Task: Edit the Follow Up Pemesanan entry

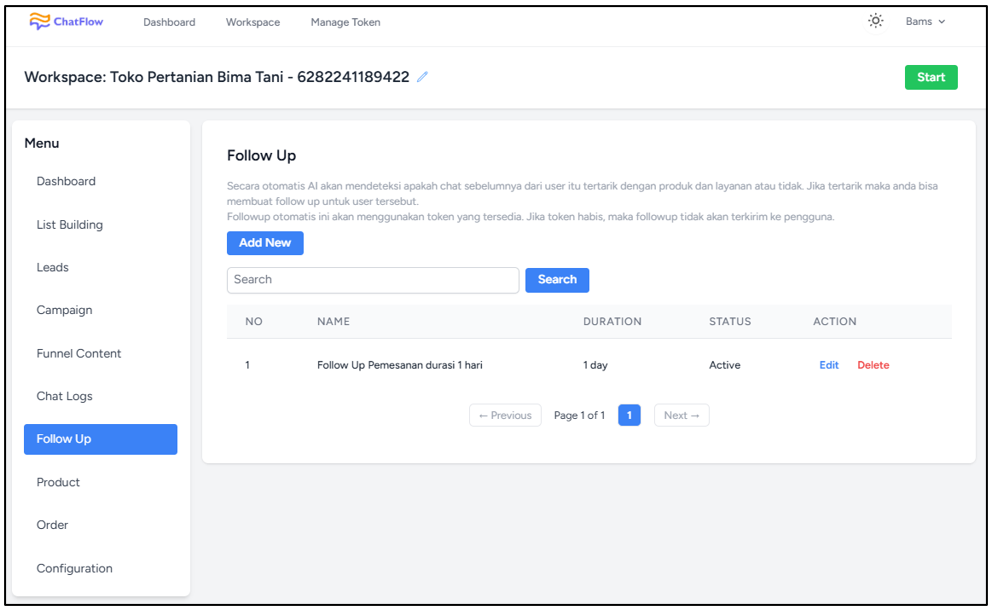Action: [x=829, y=365]
